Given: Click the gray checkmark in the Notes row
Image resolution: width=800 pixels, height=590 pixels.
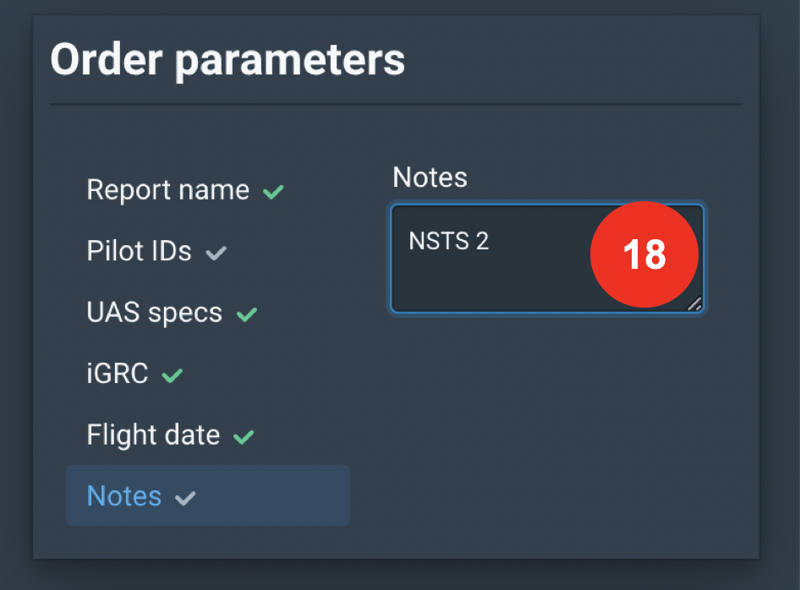Looking at the screenshot, I should 185,498.
